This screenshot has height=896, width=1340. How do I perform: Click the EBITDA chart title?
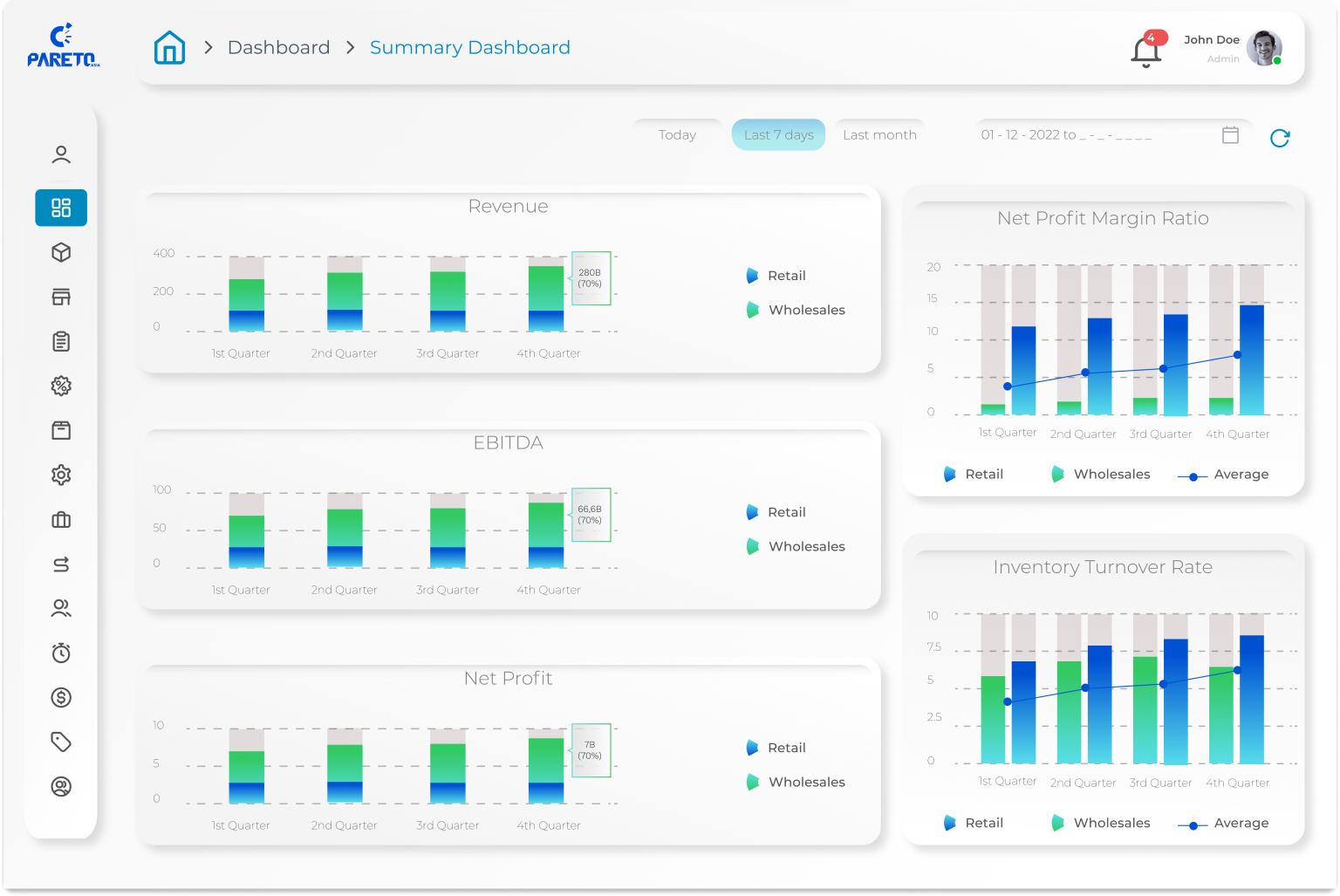click(509, 443)
